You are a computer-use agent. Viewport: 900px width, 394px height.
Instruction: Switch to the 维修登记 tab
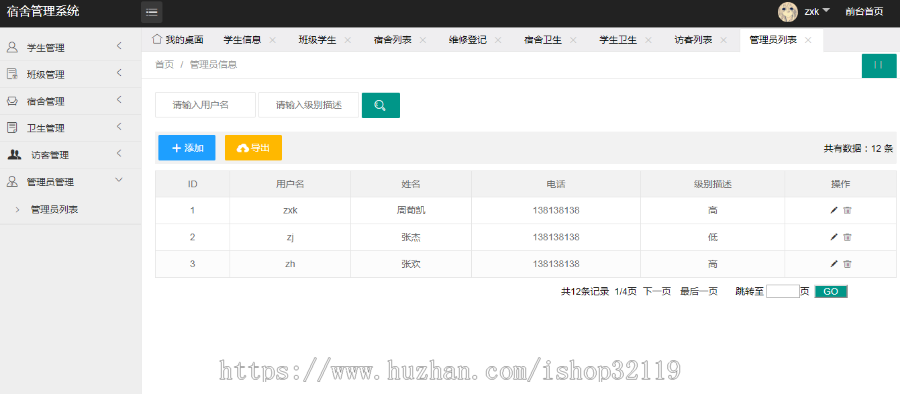[467, 40]
